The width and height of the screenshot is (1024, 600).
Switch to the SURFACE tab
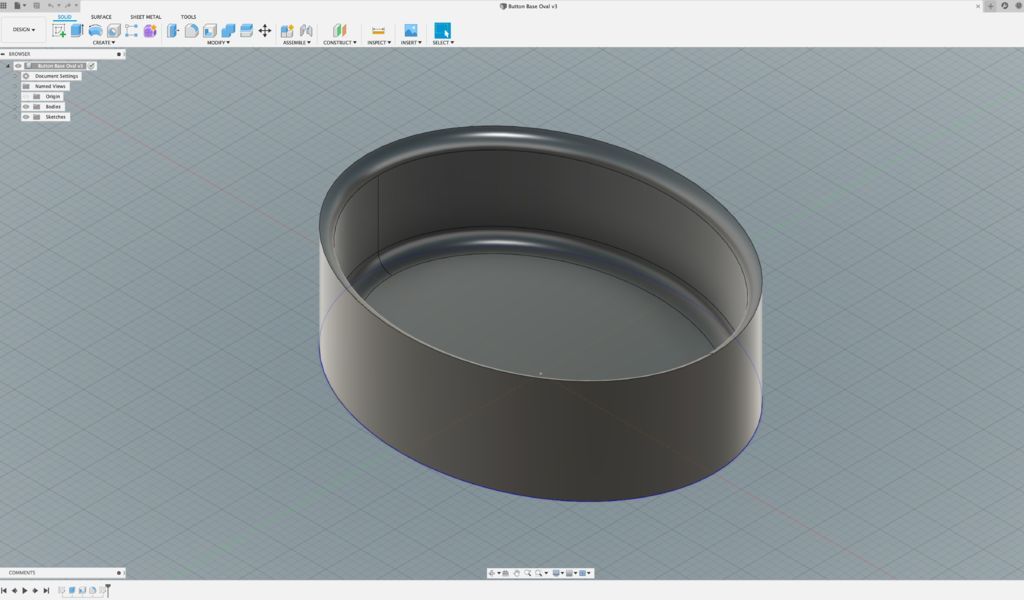point(103,17)
